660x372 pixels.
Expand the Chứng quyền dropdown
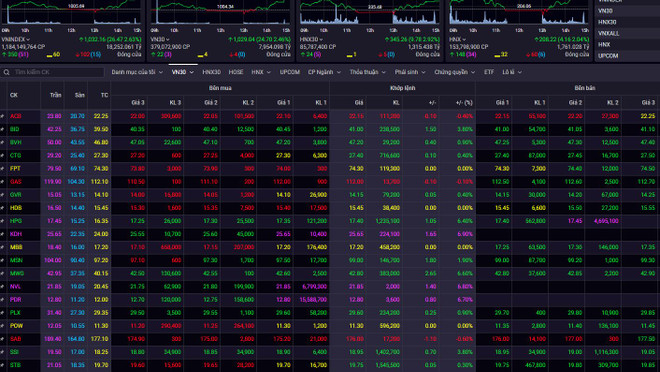click(x=455, y=72)
